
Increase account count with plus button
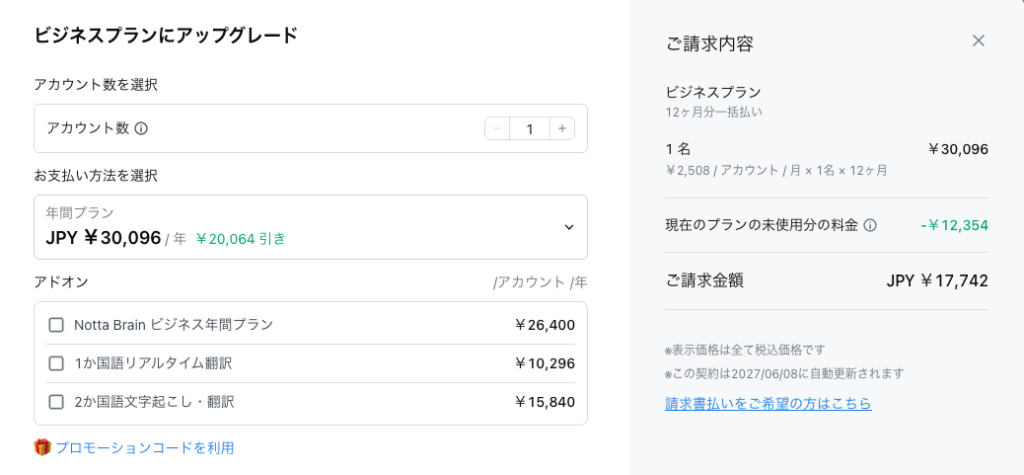click(x=562, y=129)
